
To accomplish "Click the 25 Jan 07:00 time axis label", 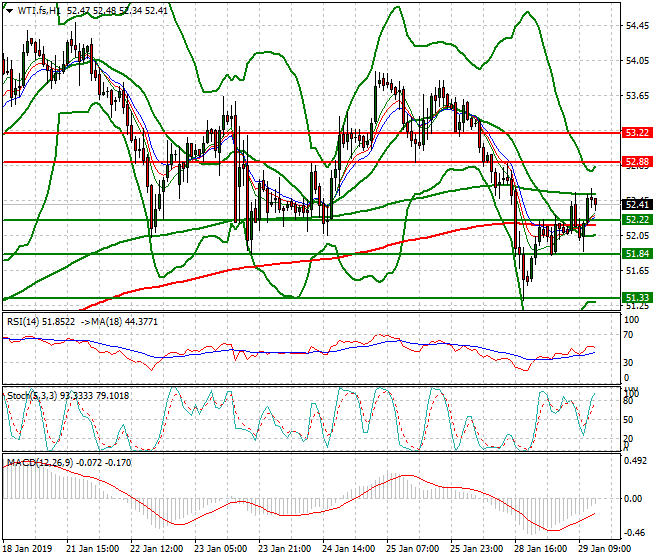I will coord(412,549).
